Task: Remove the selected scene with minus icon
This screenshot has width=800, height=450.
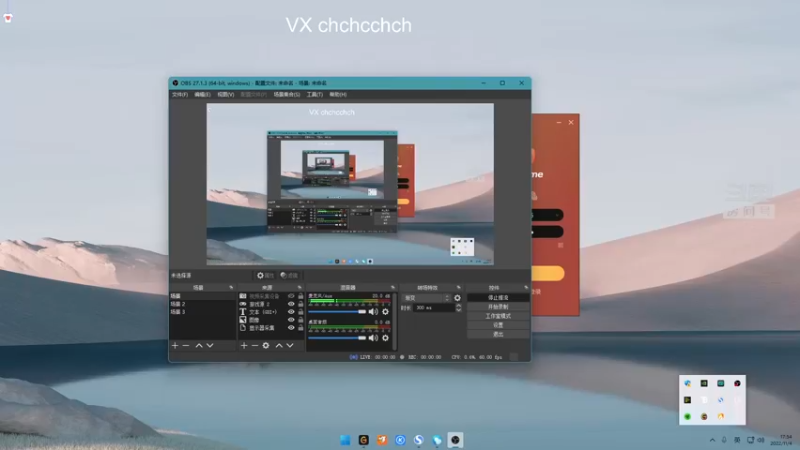Action: click(x=186, y=345)
